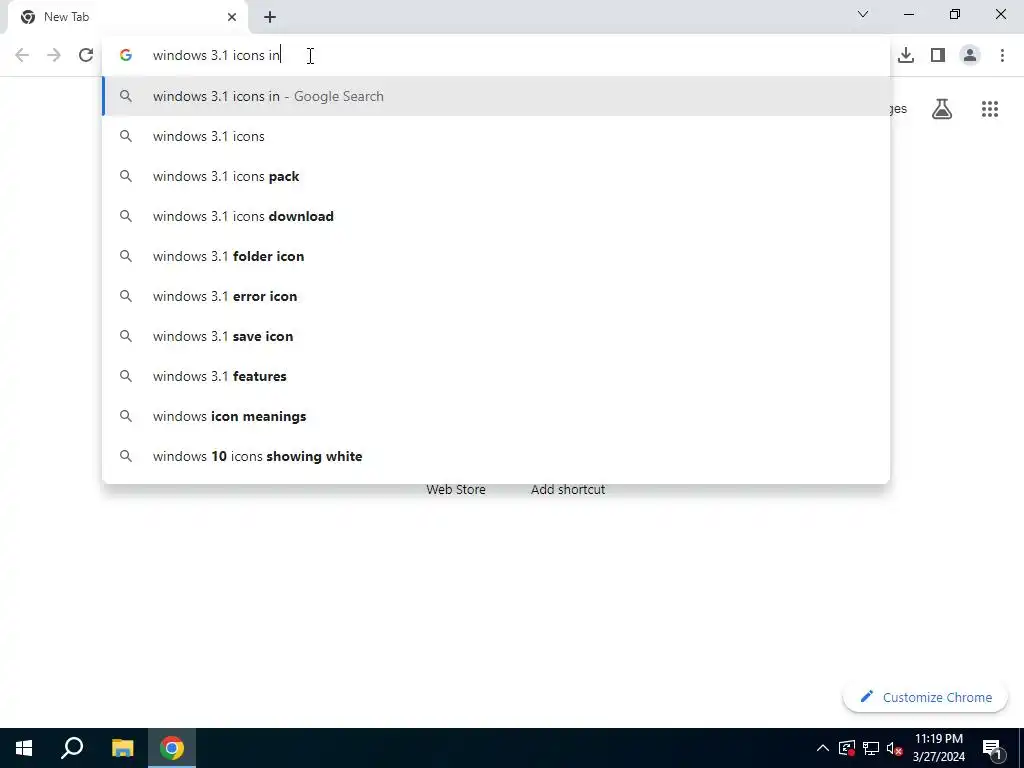Image resolution: width=1024 pixels, height=768 pixels.
Task: Open the Windows Start menu
Action: (x=24, y=748)
